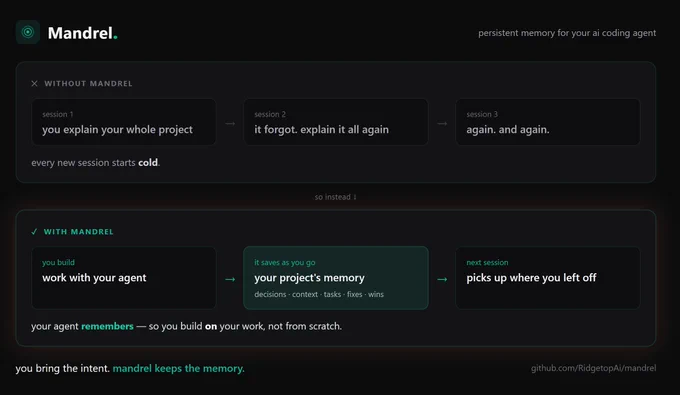Click 'mandrel keeps the memory.' green text
Image resolution: width=680 pixels, height=395 pixels.
[178, 369]
